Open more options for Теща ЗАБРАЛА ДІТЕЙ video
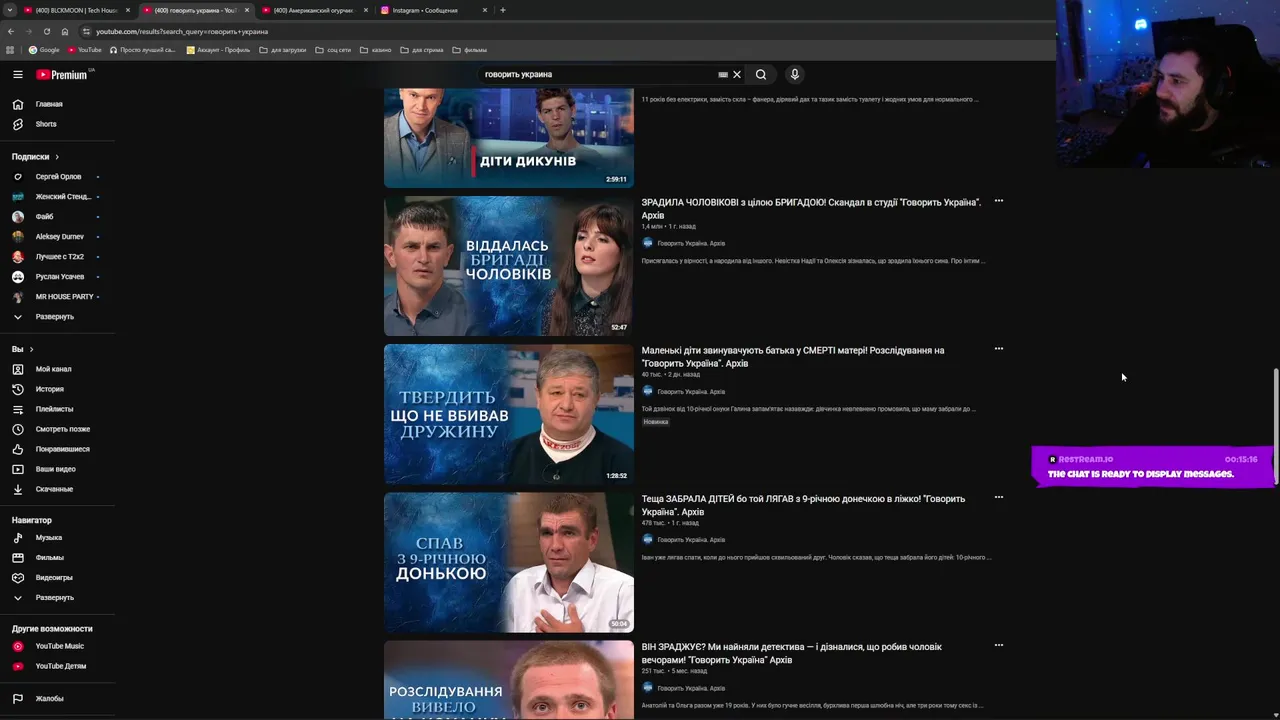 [x=998, y=497]
